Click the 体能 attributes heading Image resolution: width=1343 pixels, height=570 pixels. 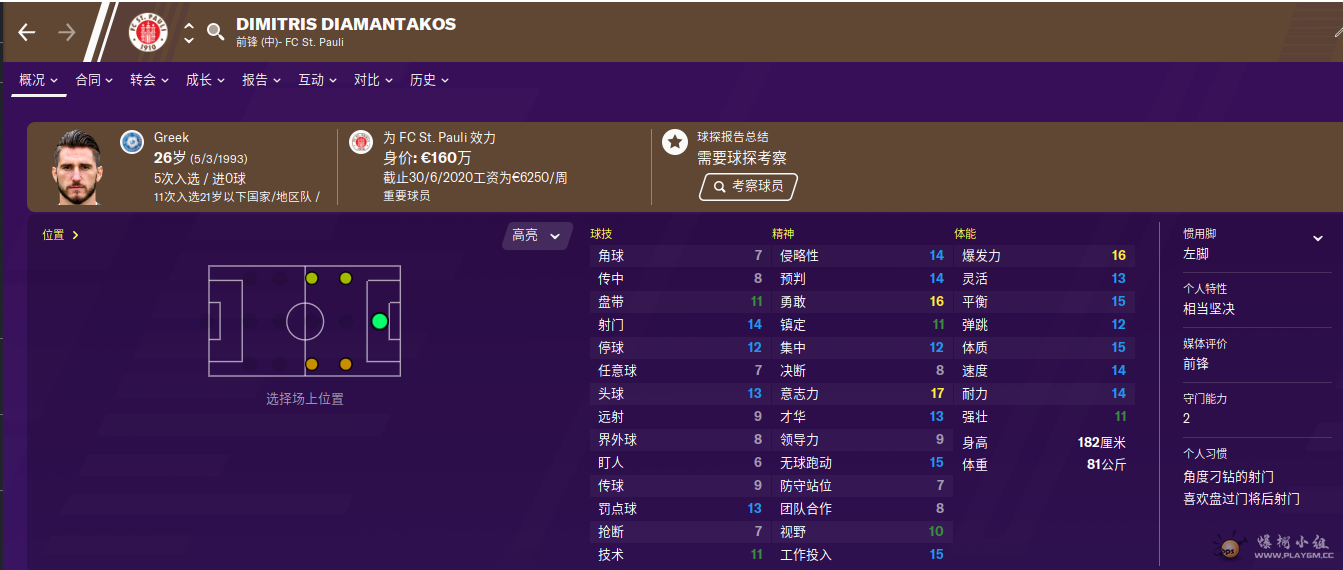(965, 233)
